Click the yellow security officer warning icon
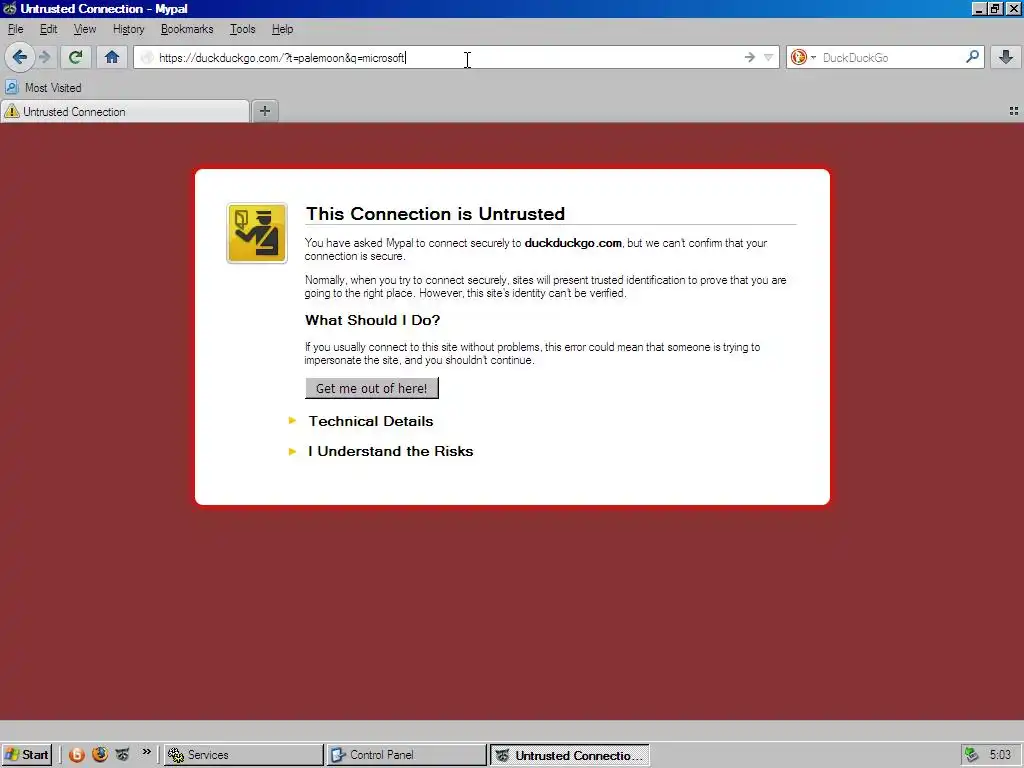The image size is (1024, 768). point(257,233)
